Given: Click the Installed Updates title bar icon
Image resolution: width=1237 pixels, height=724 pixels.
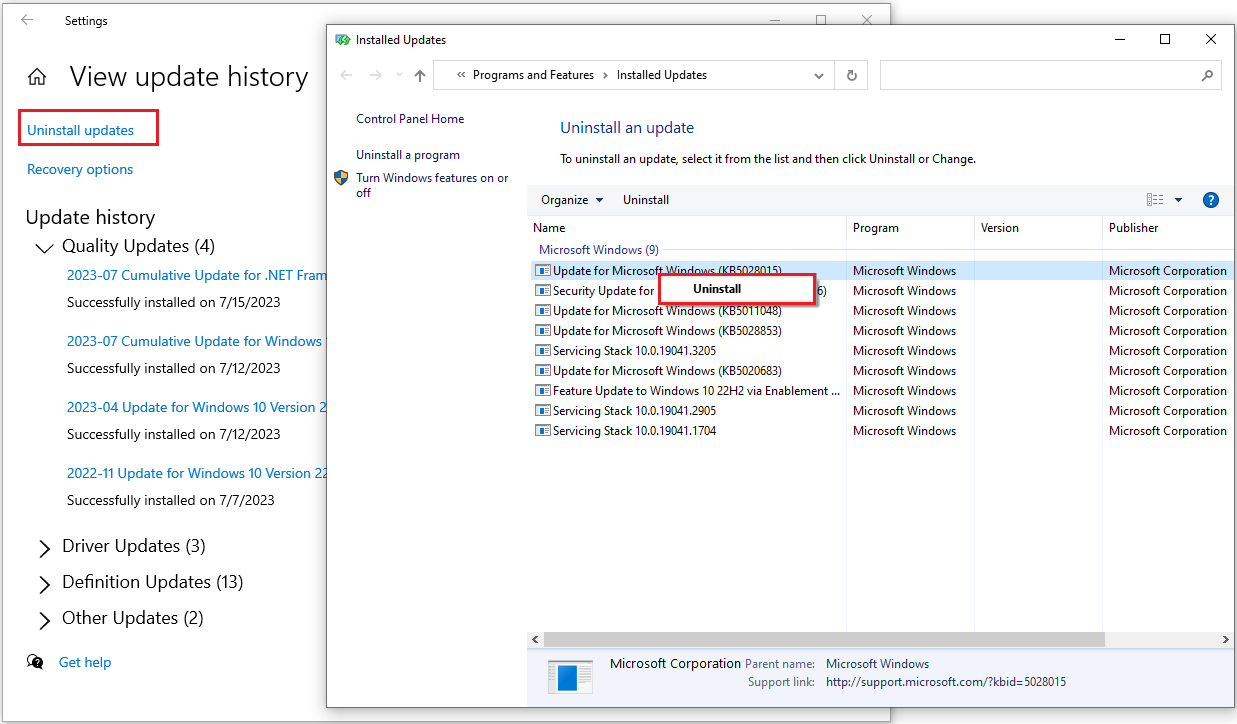Looking at the screenshot, I should (343, 40).
